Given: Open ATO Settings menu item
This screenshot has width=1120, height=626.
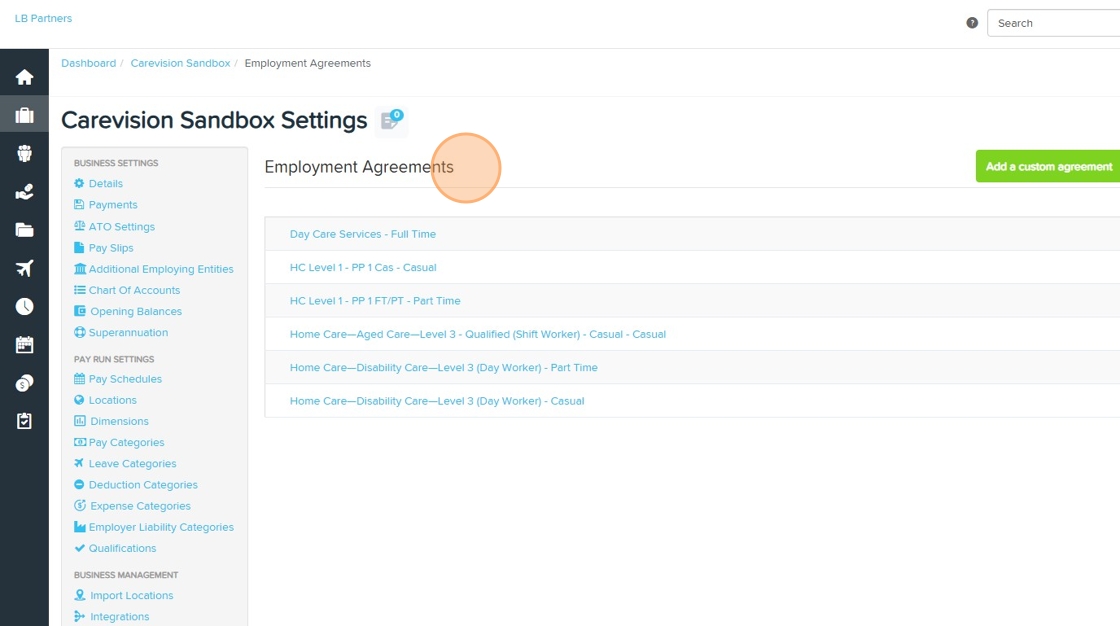Looking at the screenshot, I should [x=121, y=227].
